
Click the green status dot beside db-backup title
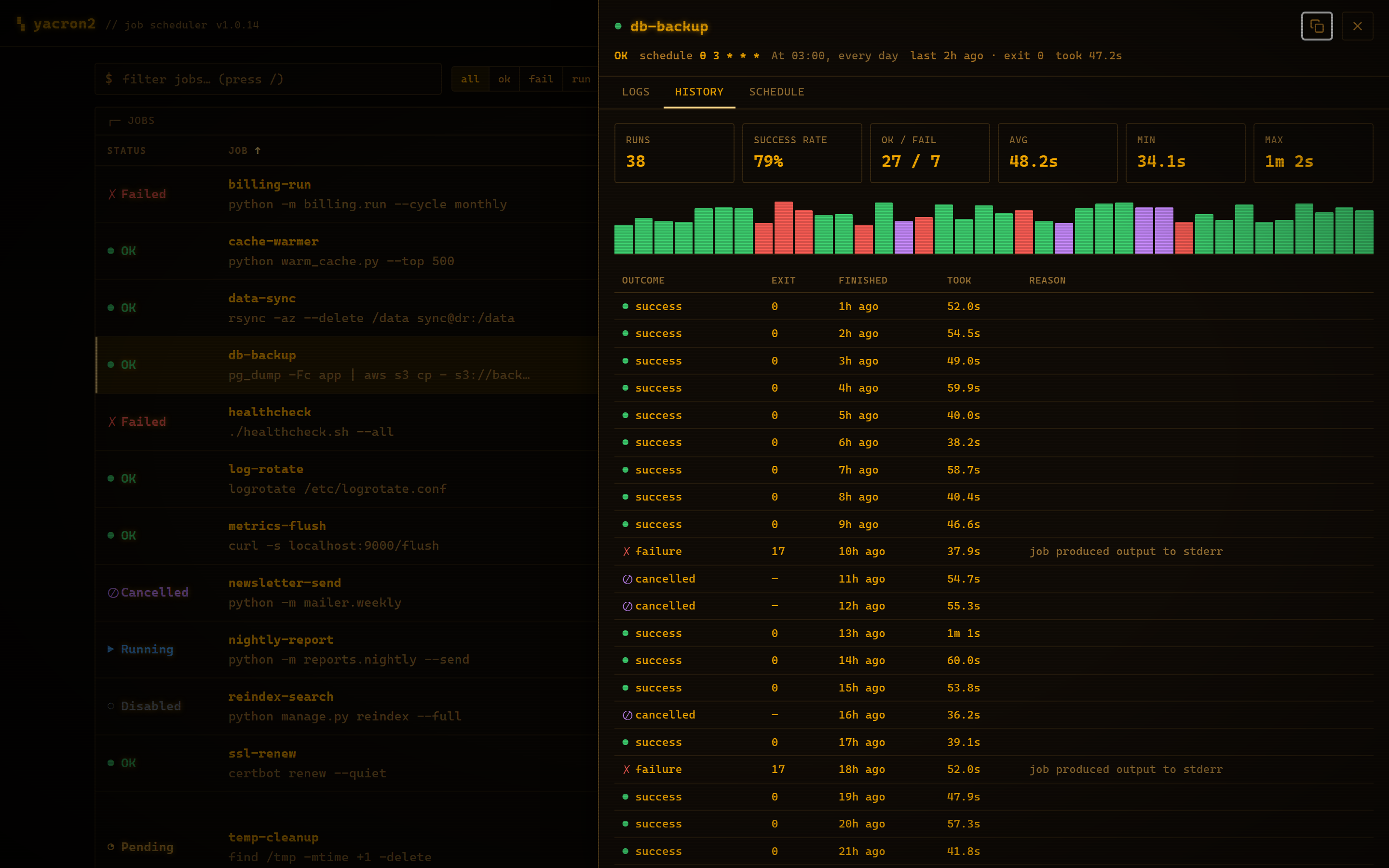pos(618,26)
